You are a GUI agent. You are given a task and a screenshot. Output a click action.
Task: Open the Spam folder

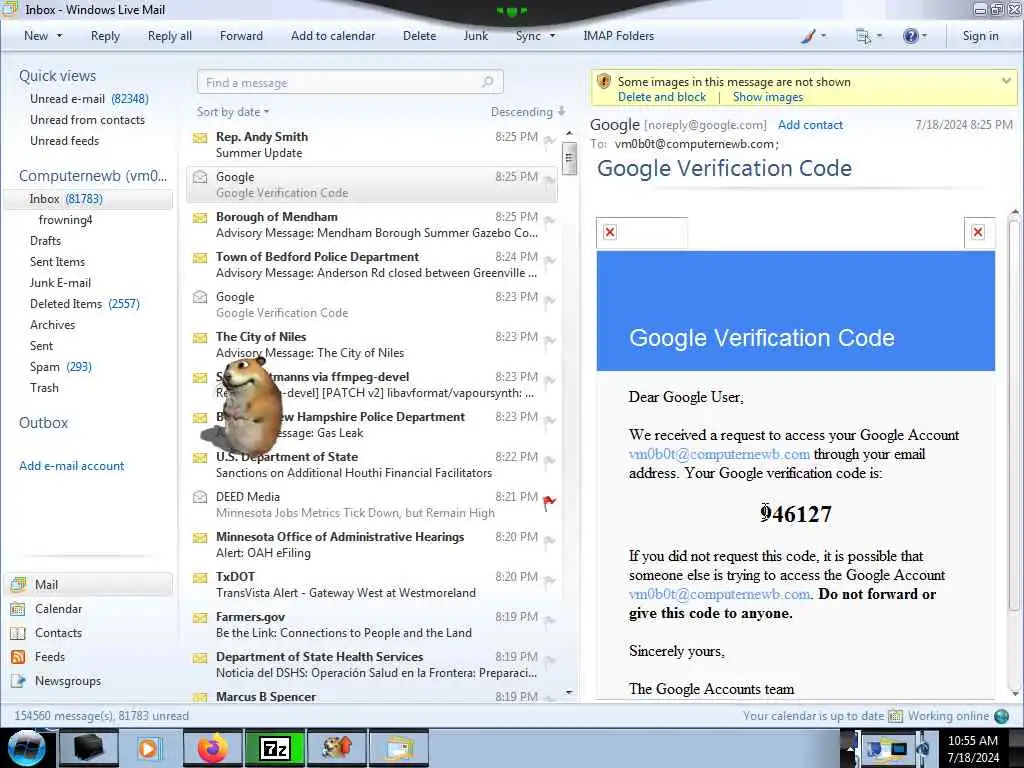[x=61, y=366]
